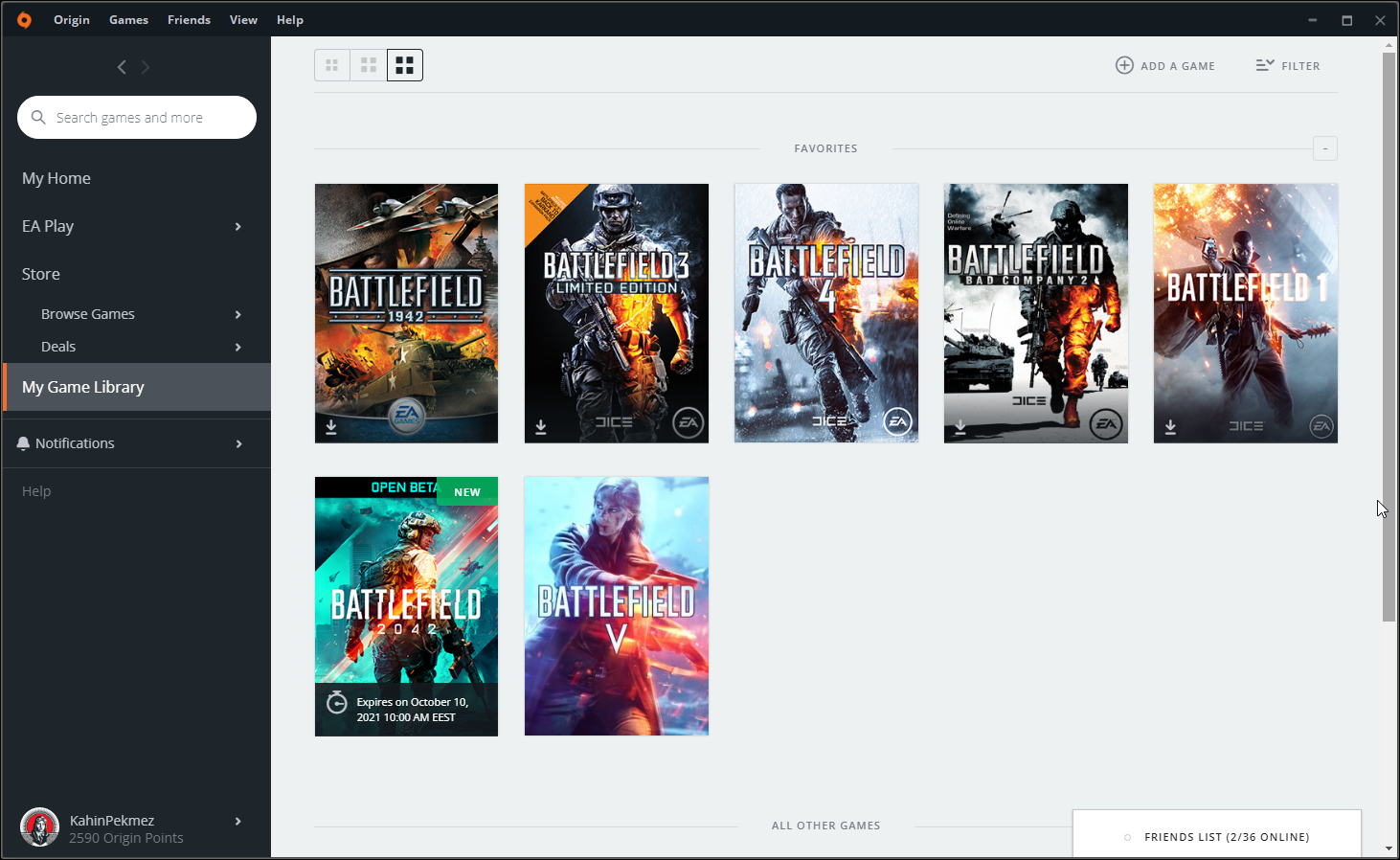
Task: Click the scrollbar down arrow
Action: (1389, 849)
